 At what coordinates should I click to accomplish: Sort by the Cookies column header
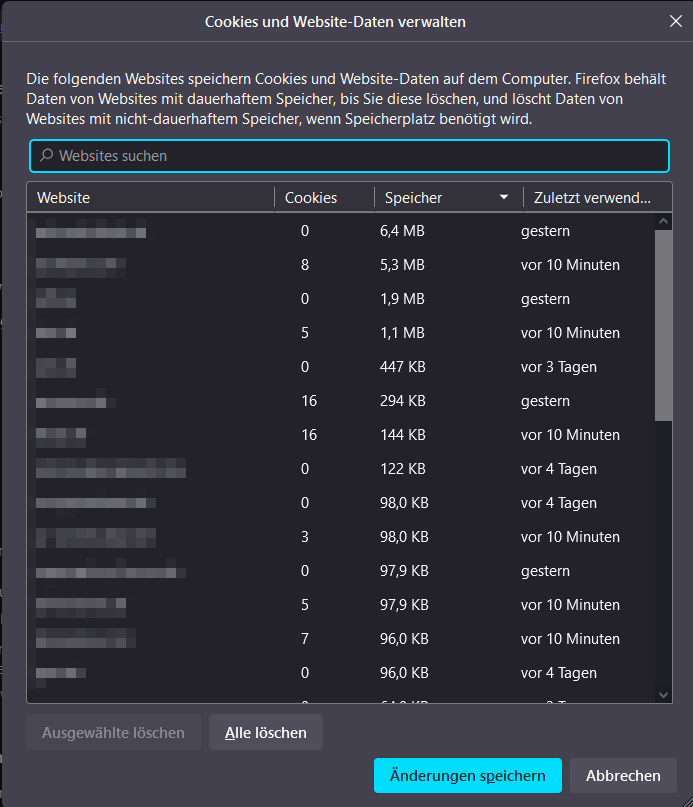(322, 198)
